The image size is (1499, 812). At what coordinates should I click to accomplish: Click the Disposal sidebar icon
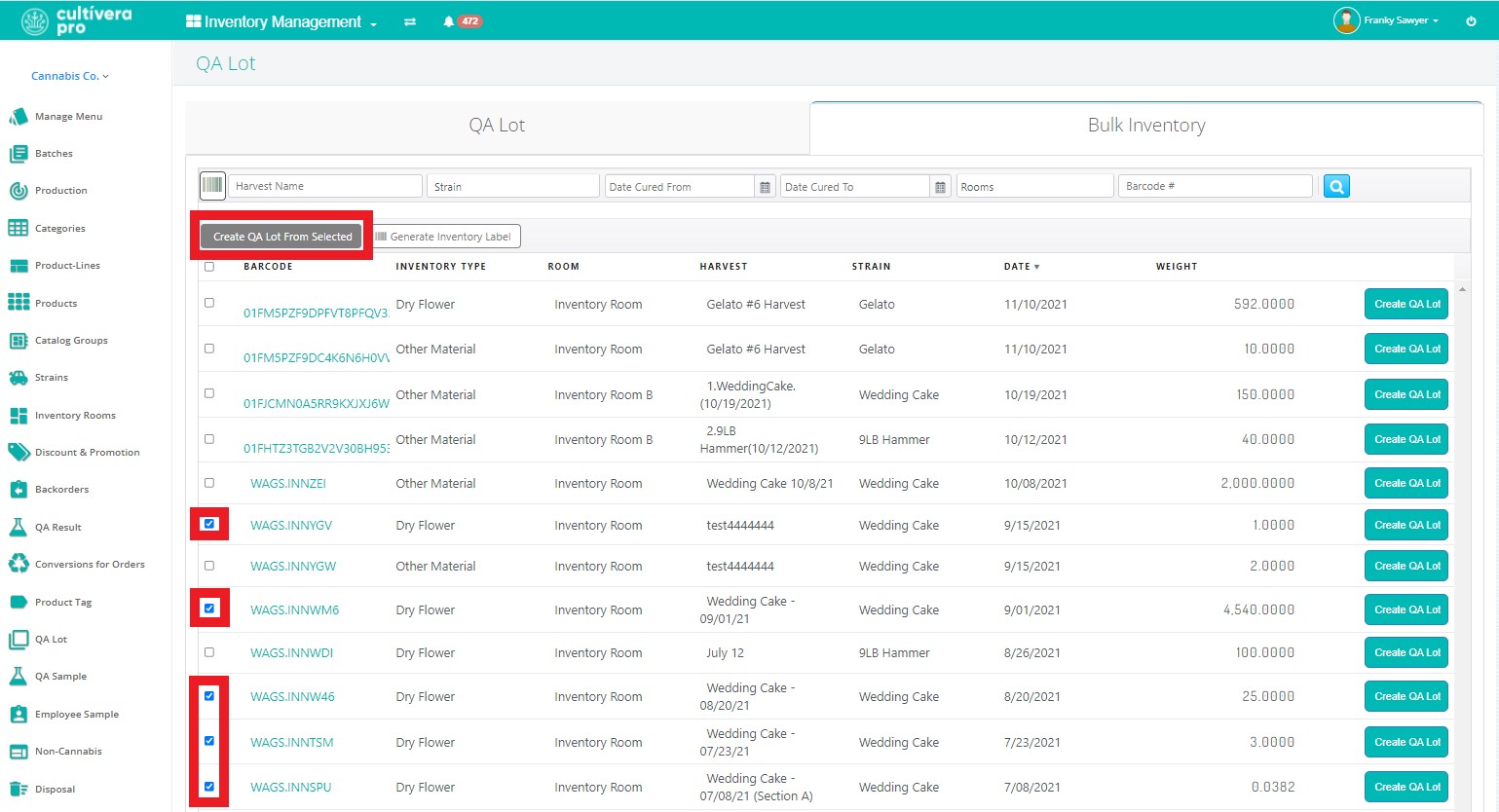[18, 790]
